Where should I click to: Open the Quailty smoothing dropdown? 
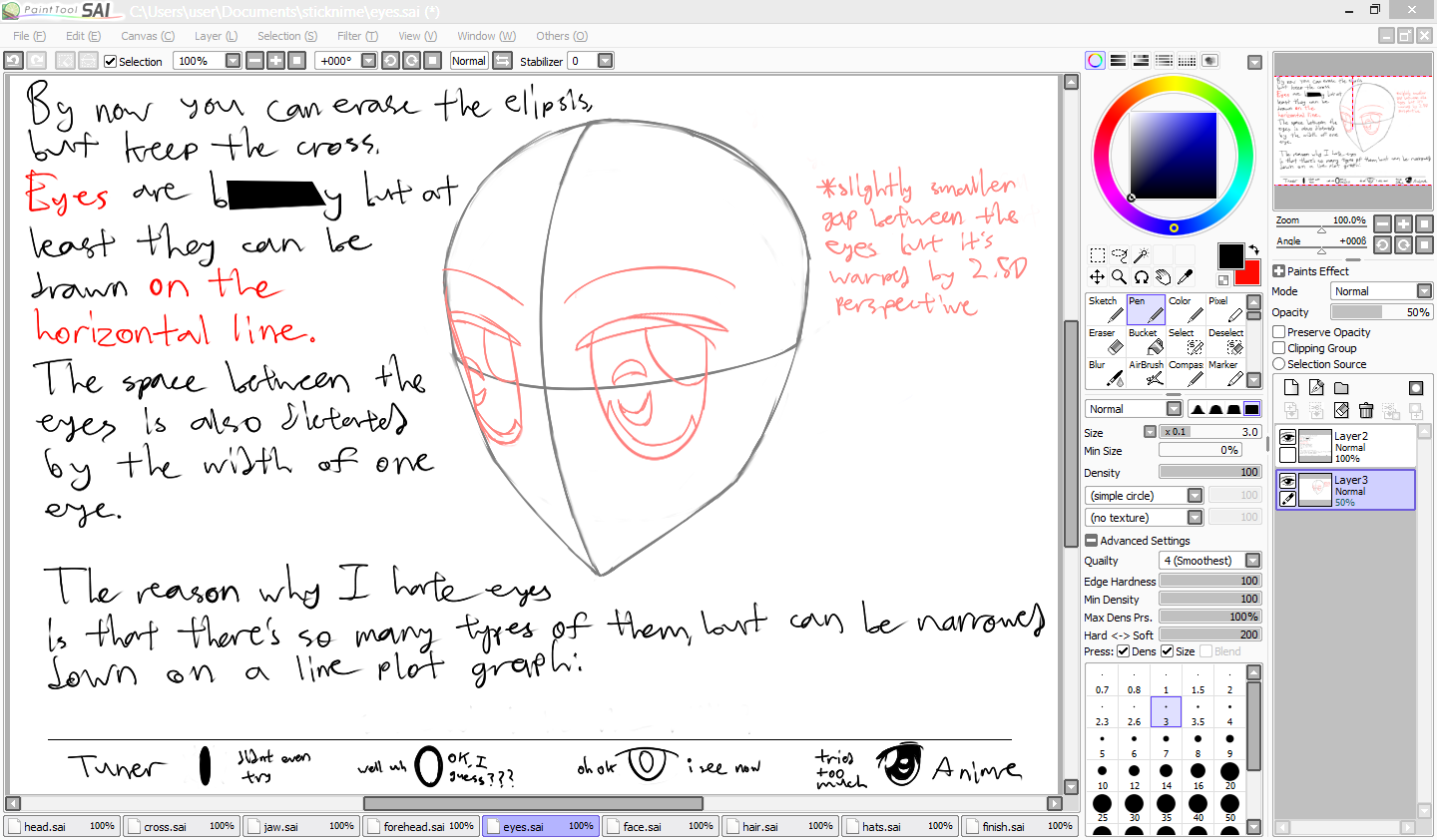(1209, 560)
